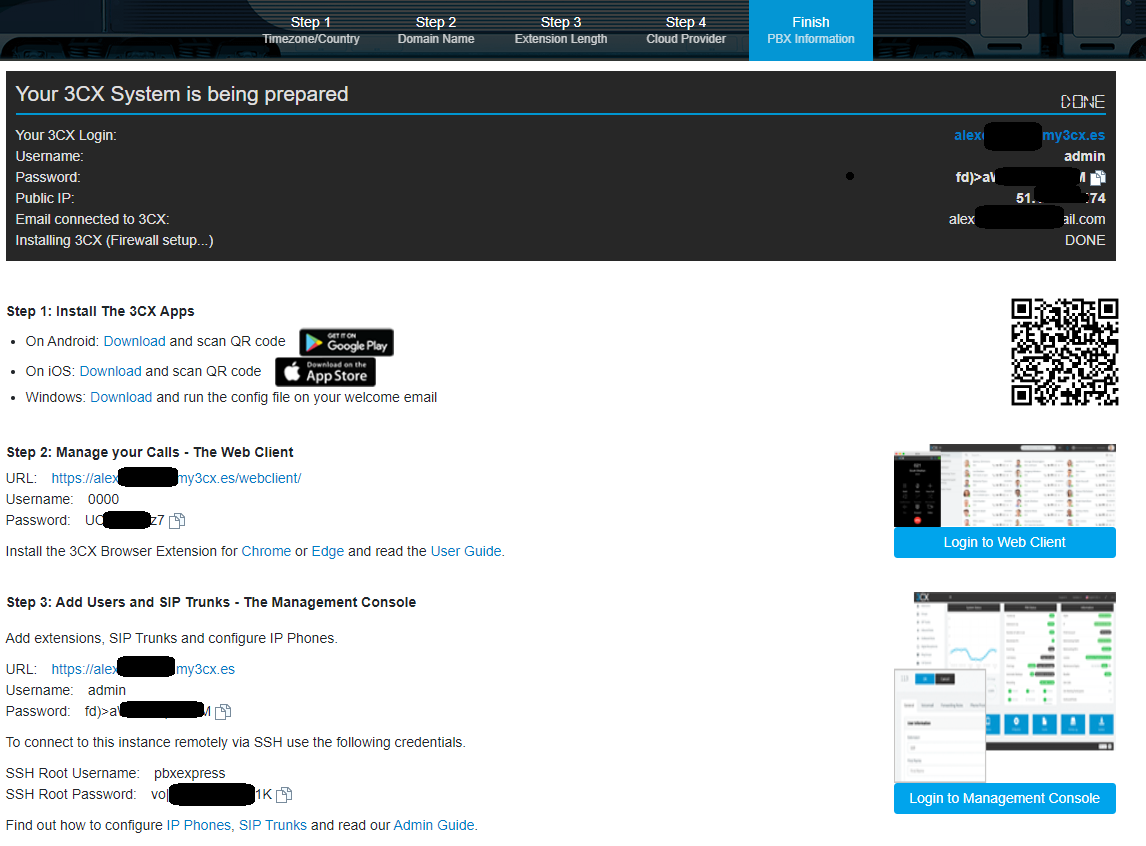1146x846 pixels.
Task: Open the User Guide link
Action: pos(465,551)
